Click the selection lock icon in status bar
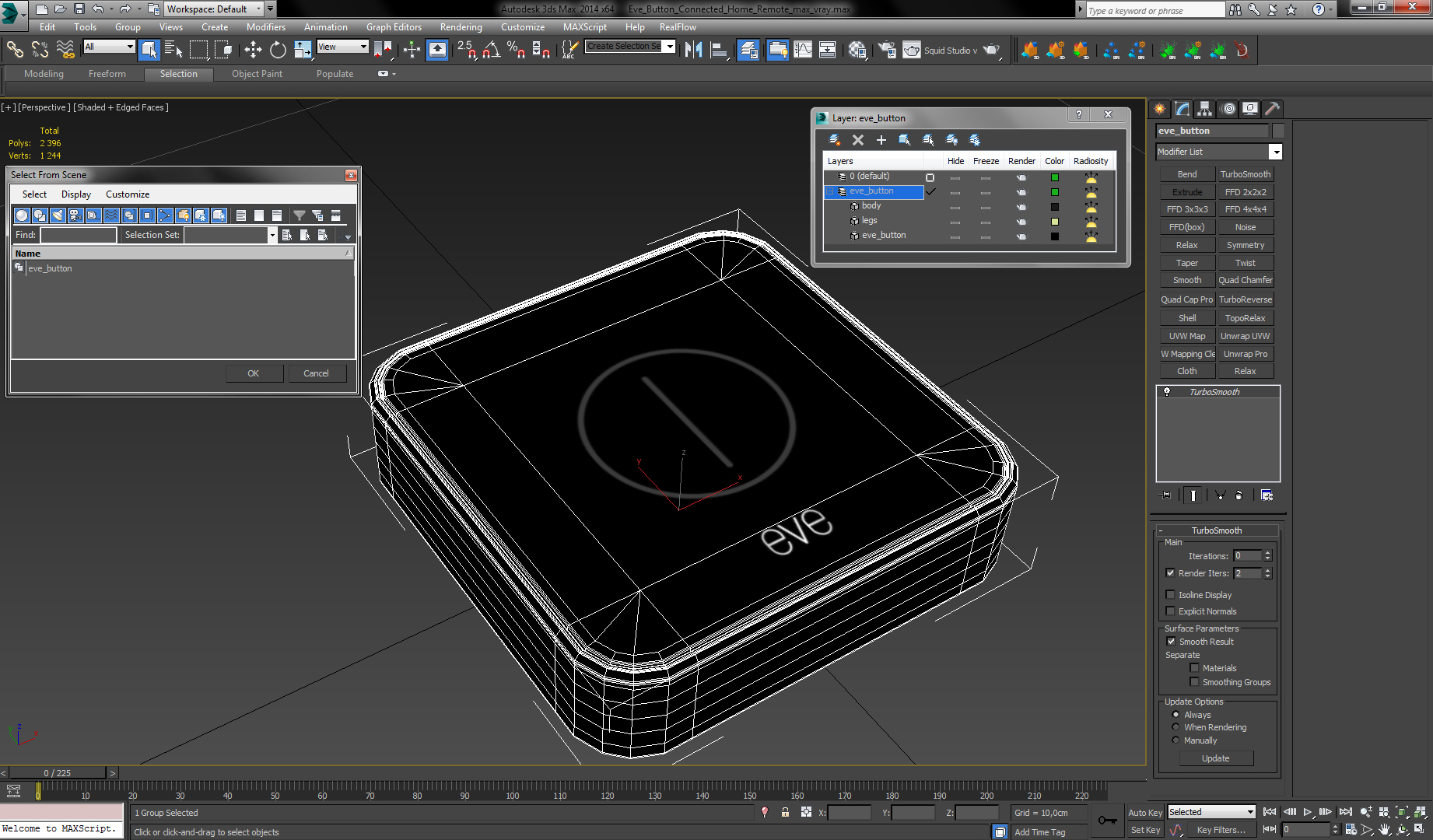This screenshot has width=1433, height=840. click(785, 812)
